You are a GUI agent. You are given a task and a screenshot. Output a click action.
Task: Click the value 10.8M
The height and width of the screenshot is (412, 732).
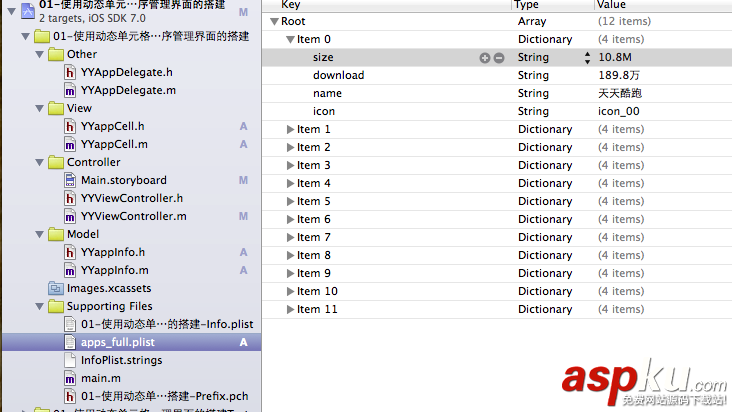click(615, 57)
